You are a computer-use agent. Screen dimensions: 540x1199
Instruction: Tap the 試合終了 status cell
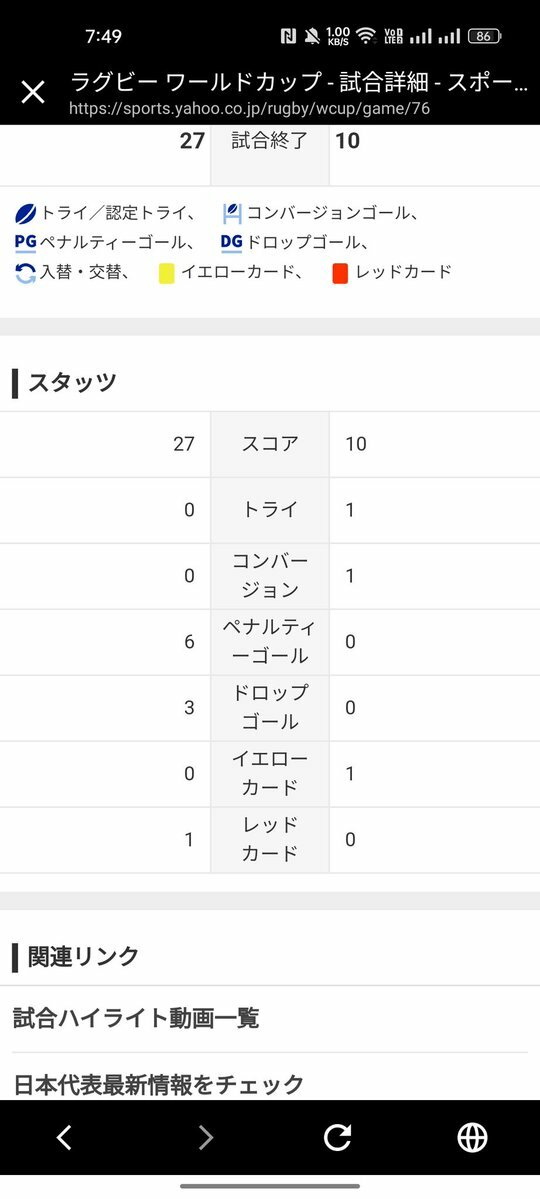(270, 141)
